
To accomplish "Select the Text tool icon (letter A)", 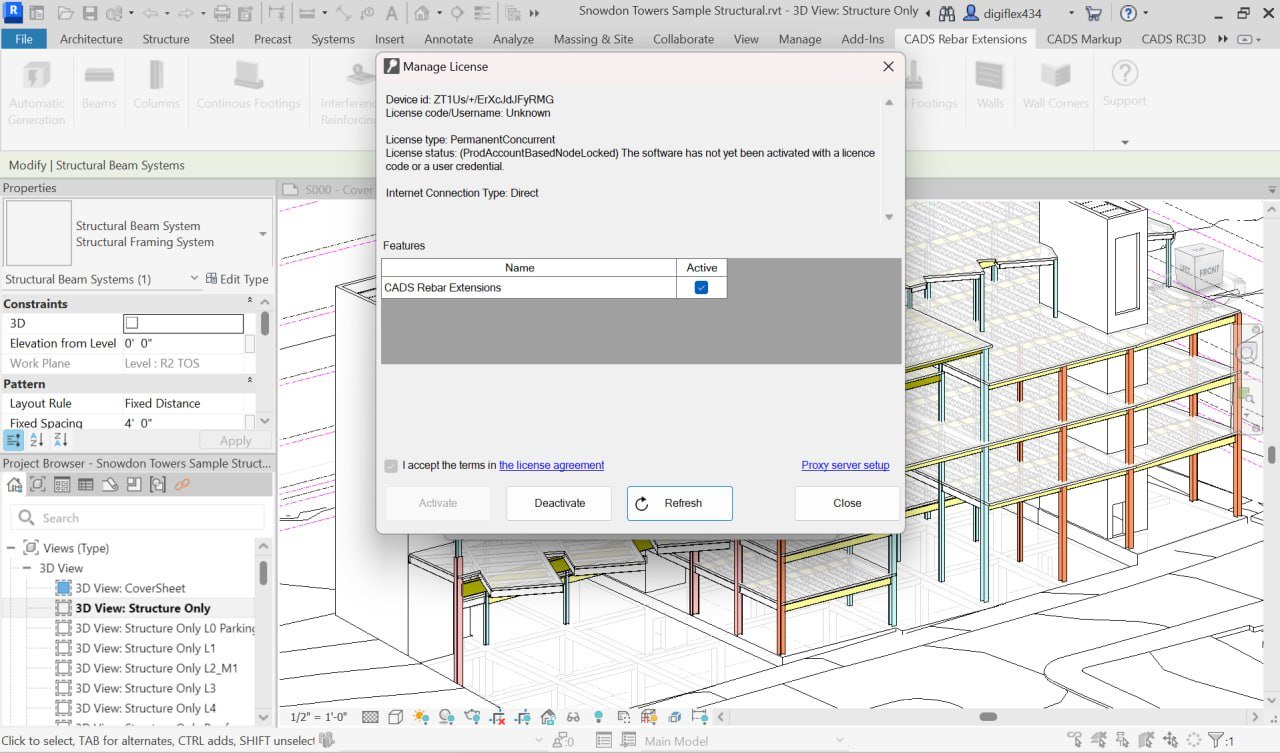I will coord(390,13).
